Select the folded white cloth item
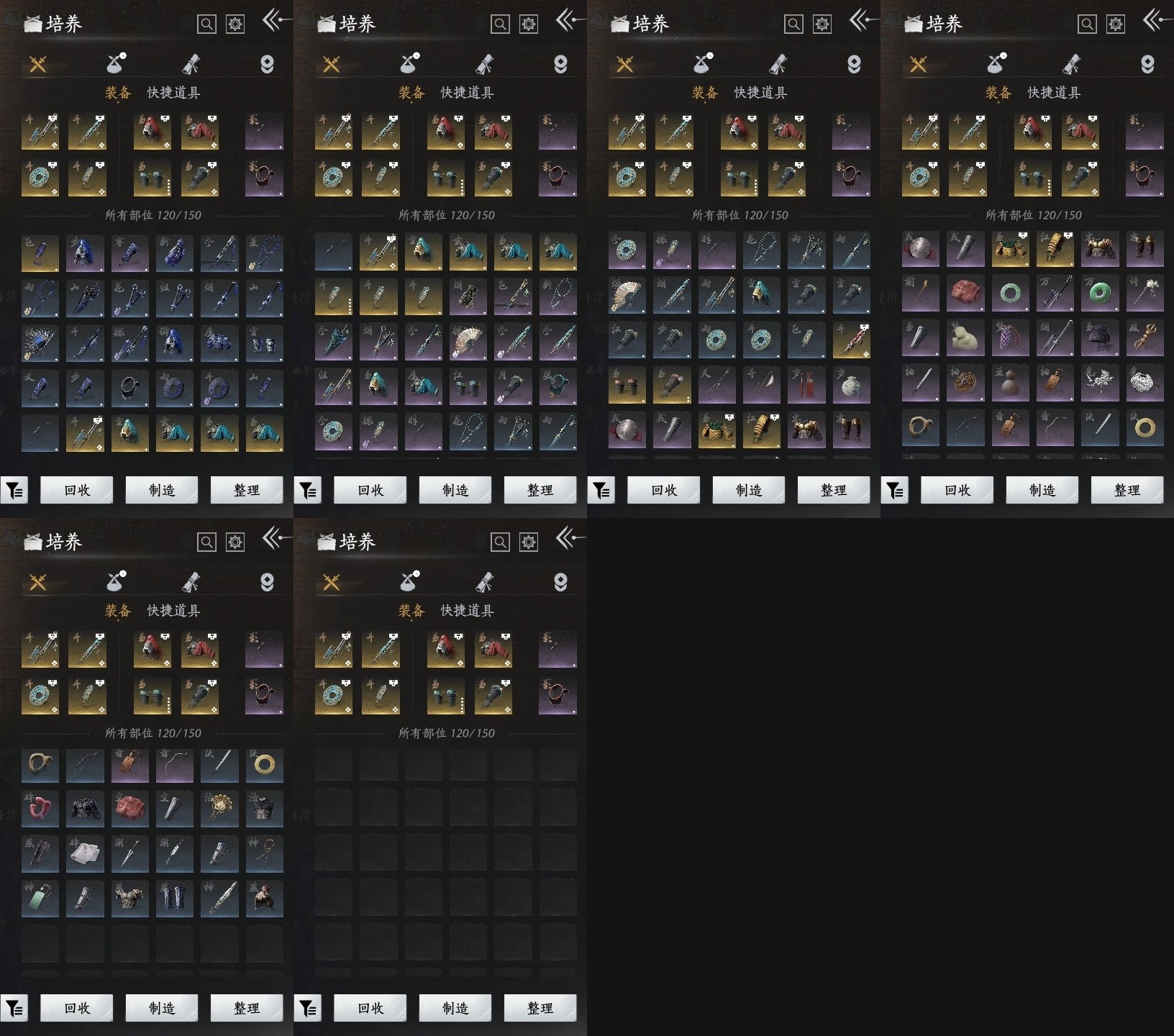Image resolution: width=1174 pixels, height=1036 pixels. 85,855
